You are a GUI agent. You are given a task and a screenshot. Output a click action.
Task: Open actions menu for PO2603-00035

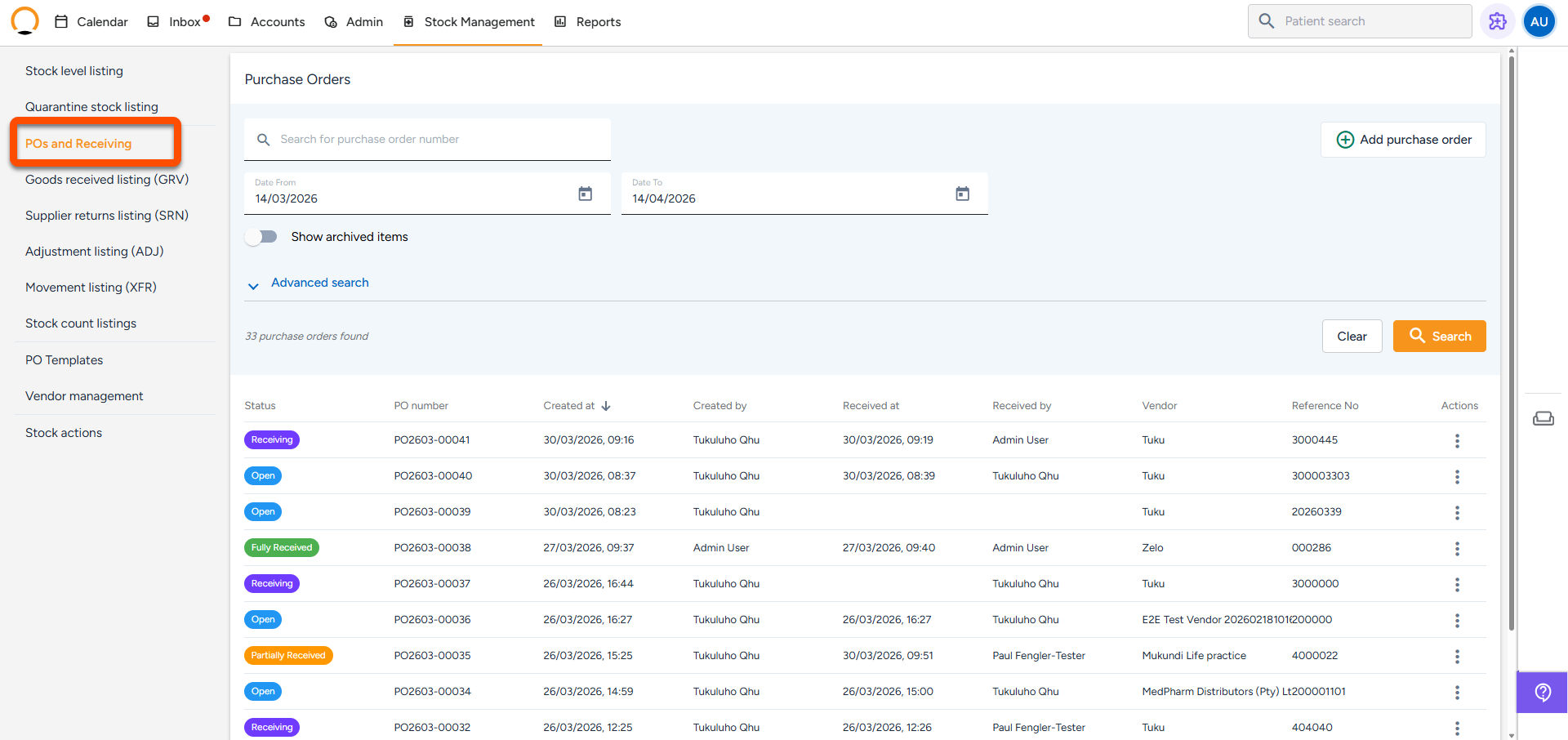tap(1456, 657)
